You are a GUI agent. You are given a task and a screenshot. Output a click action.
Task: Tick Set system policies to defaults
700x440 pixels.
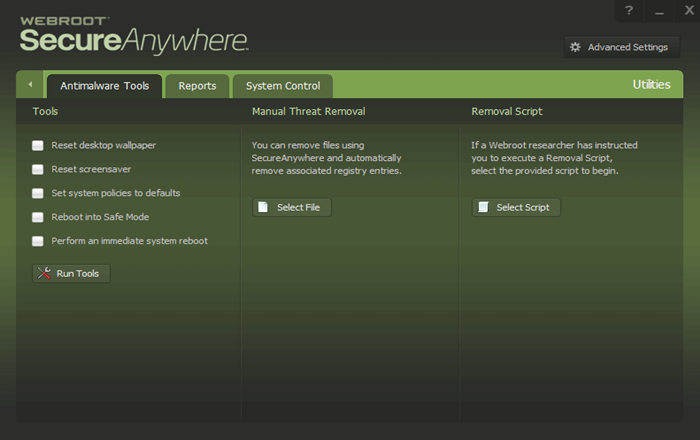coord(38,193)
